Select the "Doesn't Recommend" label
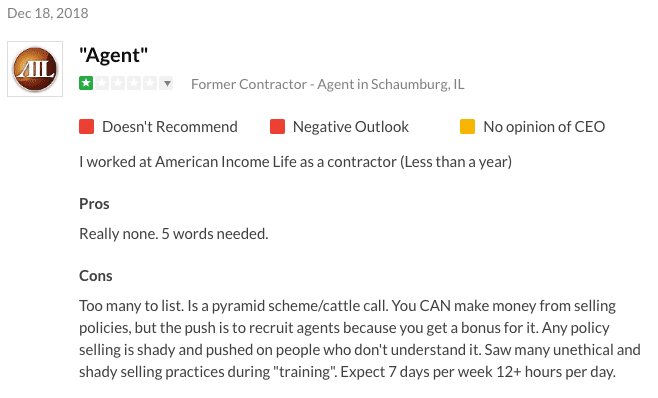Image resolution: width=658 pixels, height=398 pixels. pos(170,127)
